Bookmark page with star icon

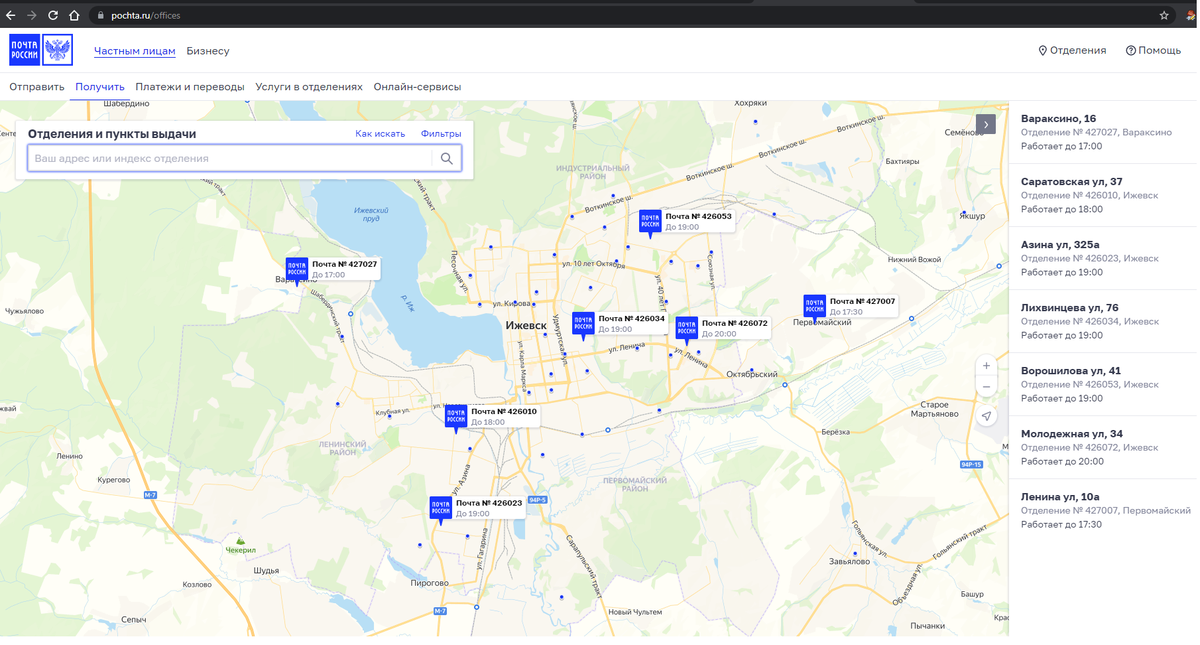(1164, 15)
